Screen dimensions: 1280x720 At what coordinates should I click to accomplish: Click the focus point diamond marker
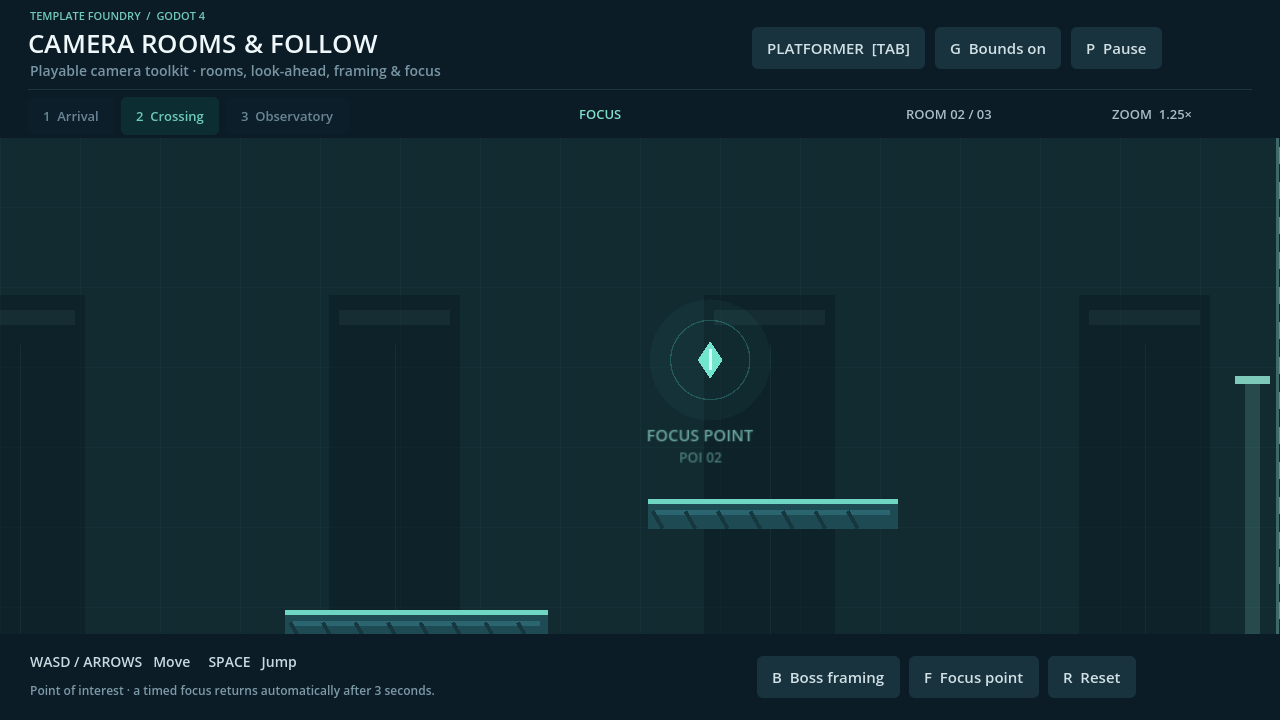710,360
